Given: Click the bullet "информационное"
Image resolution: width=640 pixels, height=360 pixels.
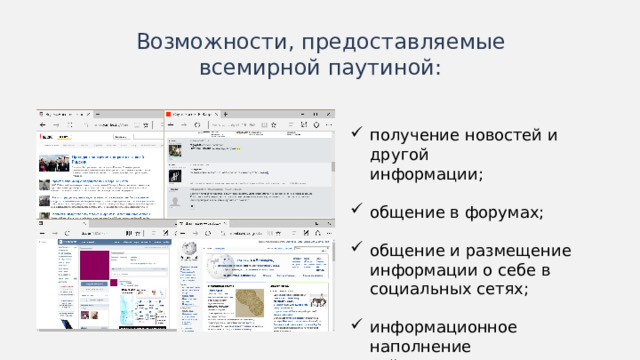Looking at the screenshot, I should [x=443, y=327].
